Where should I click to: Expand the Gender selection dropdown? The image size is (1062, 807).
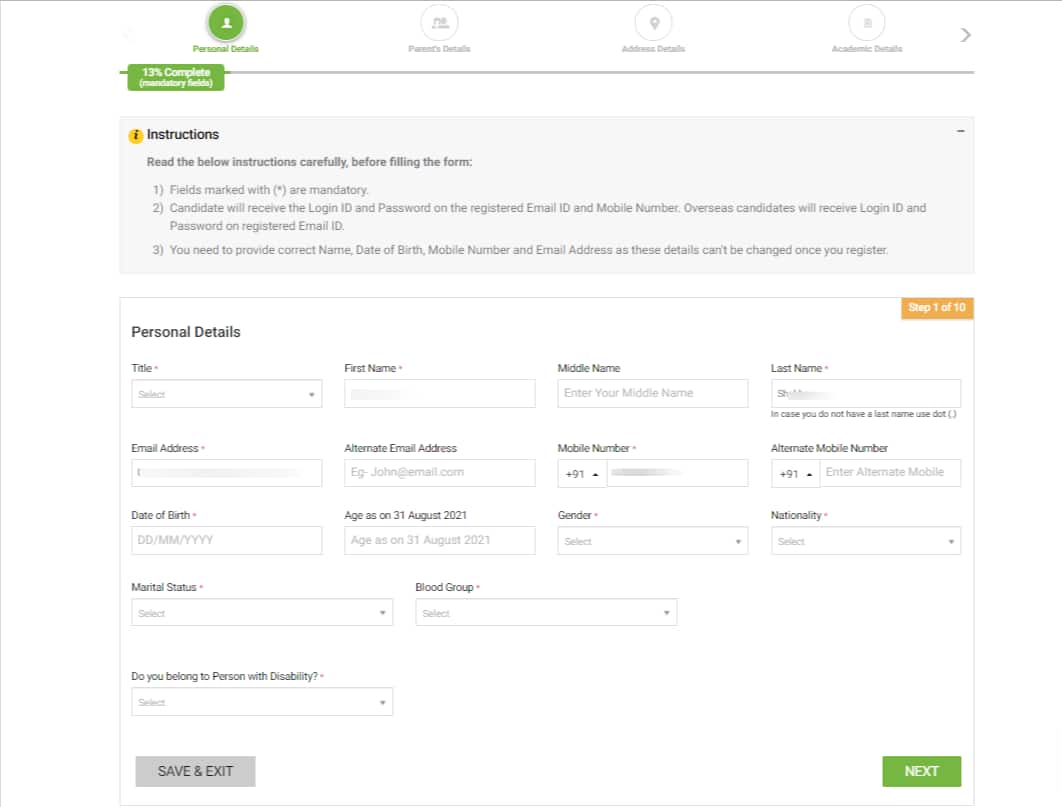click(x=652, y=540)
